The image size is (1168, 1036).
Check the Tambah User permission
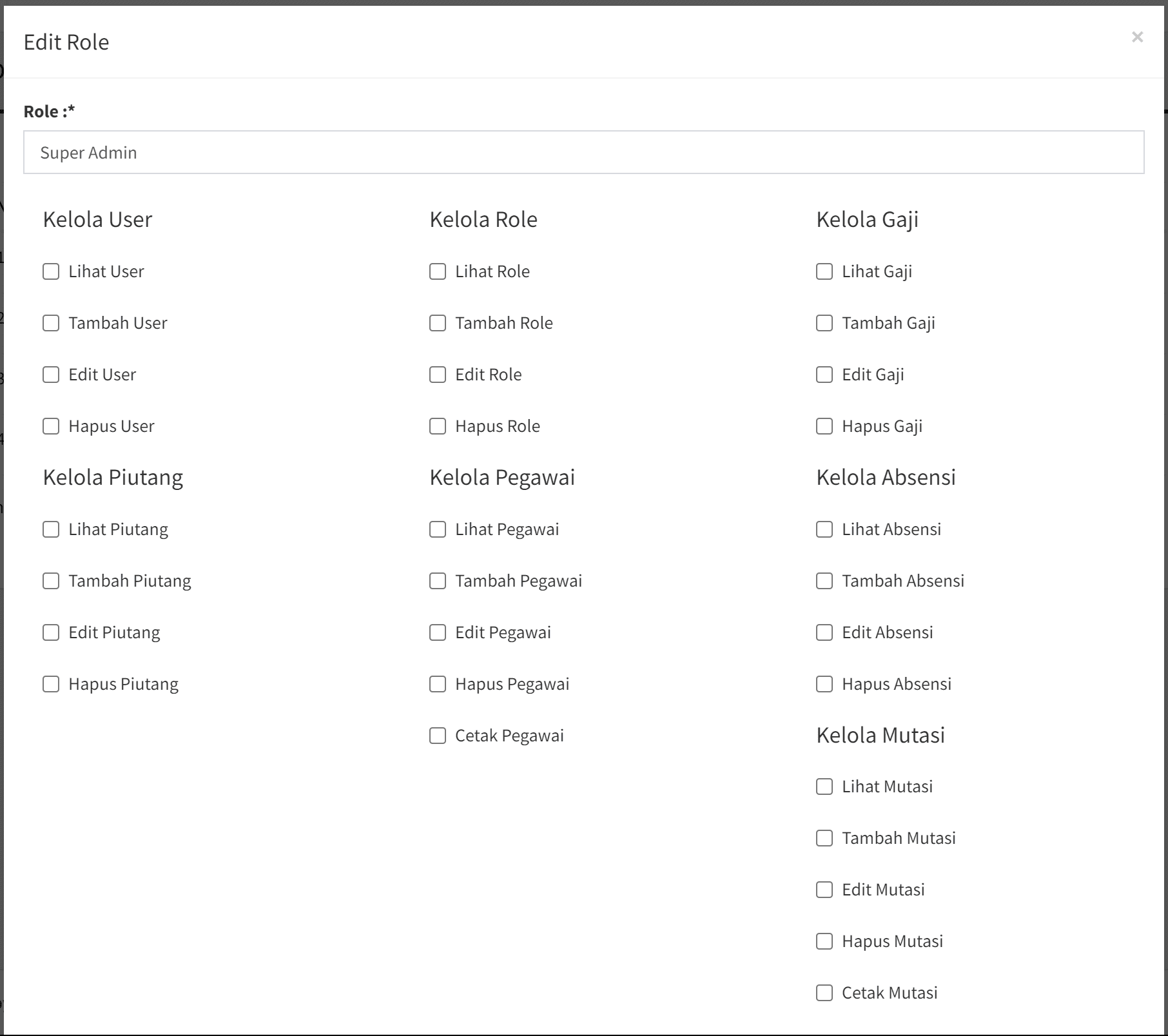click(51, 323)
